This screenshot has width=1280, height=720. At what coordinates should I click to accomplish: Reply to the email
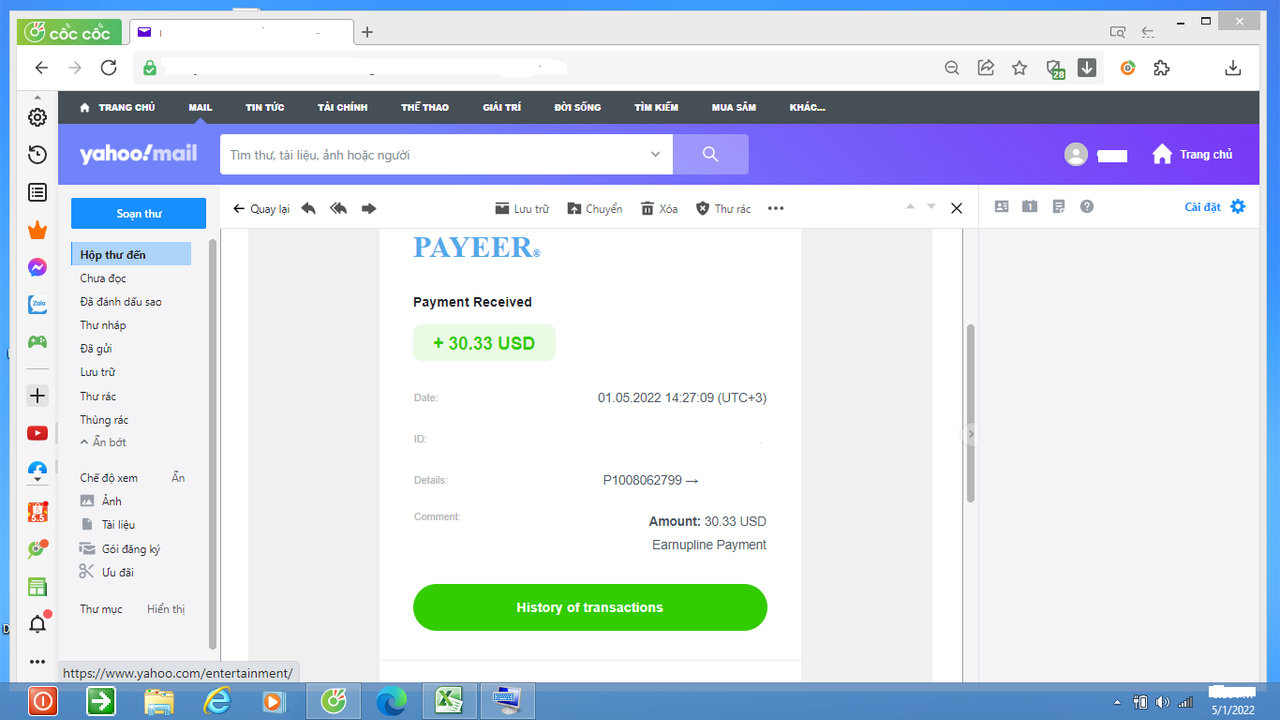[308, 208]
